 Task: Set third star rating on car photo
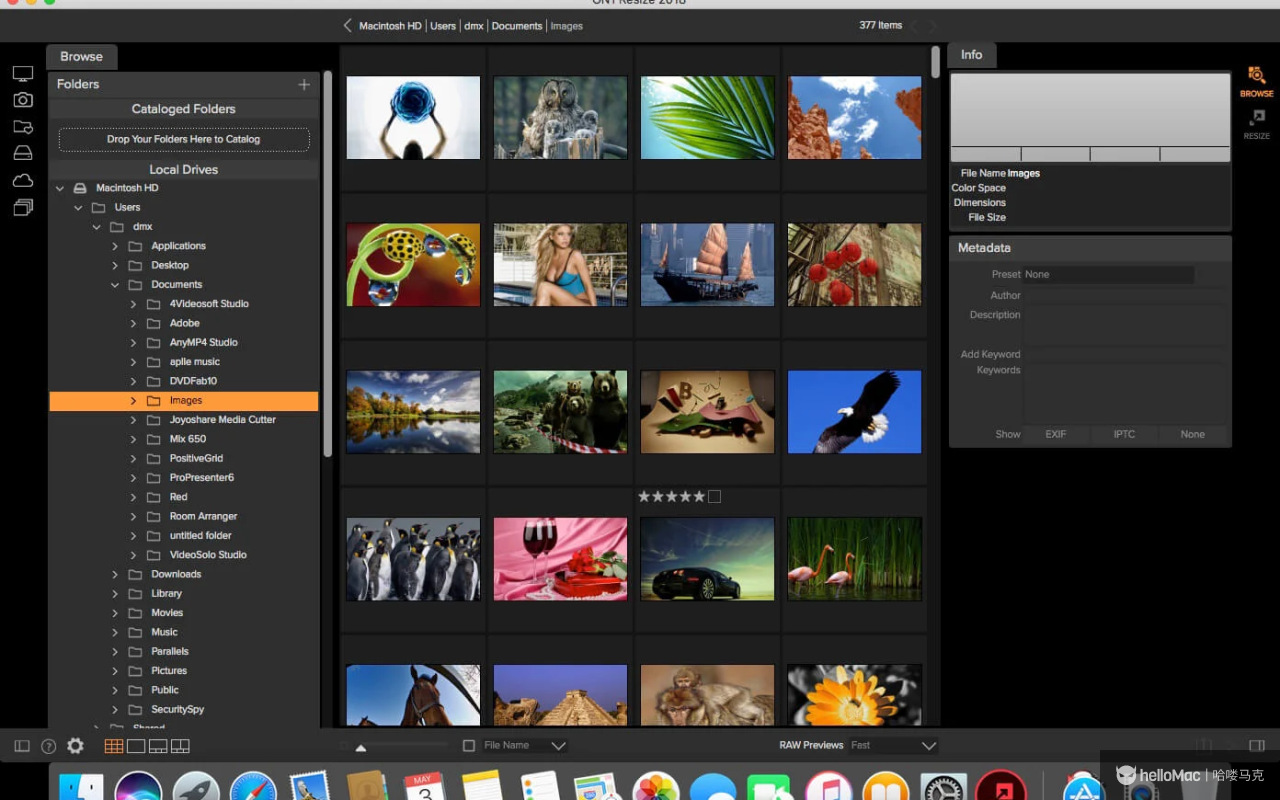pyautogui.click(x=672, y=496)
